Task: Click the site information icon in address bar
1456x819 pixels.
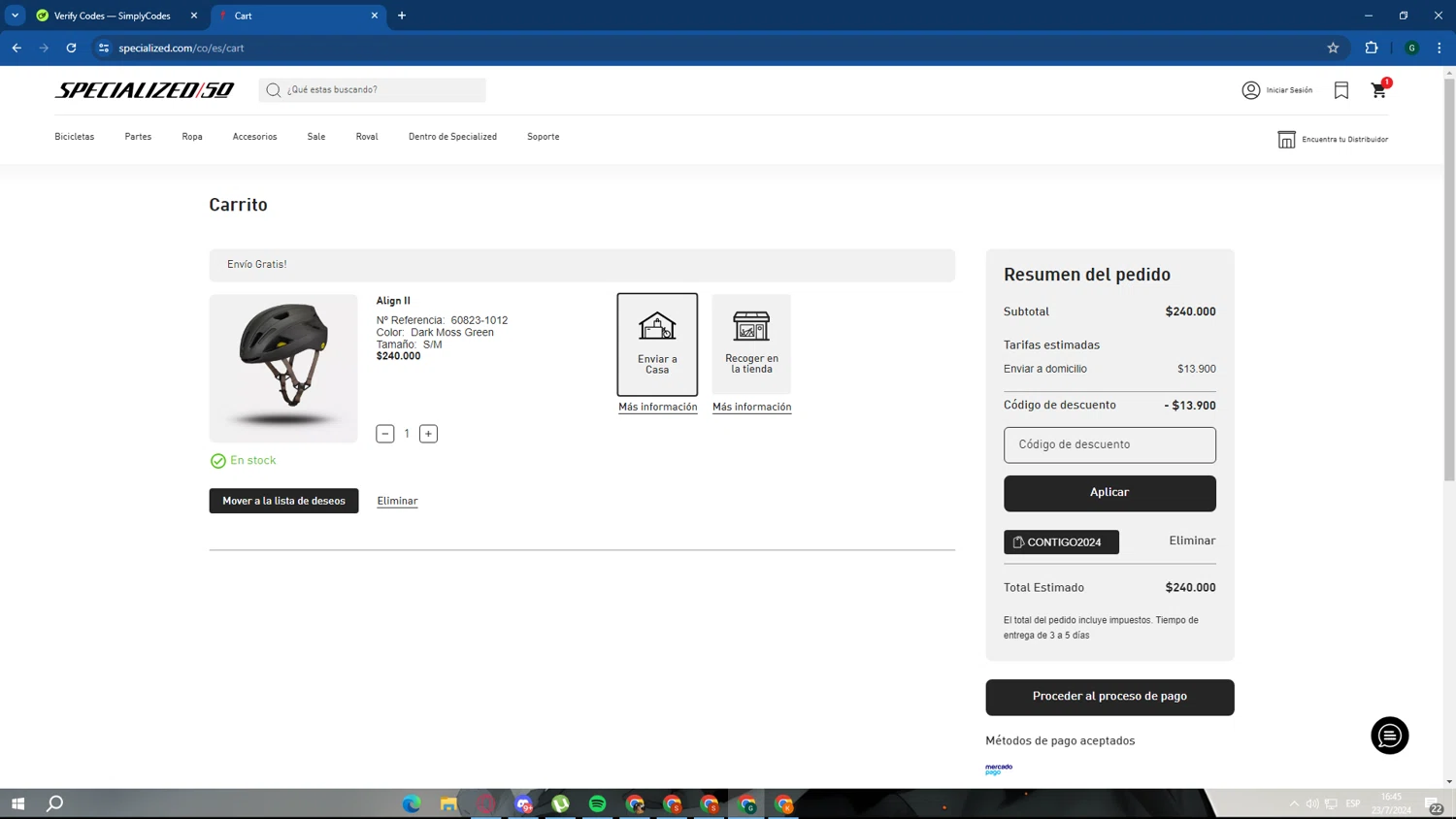Action: coord(104,48)
